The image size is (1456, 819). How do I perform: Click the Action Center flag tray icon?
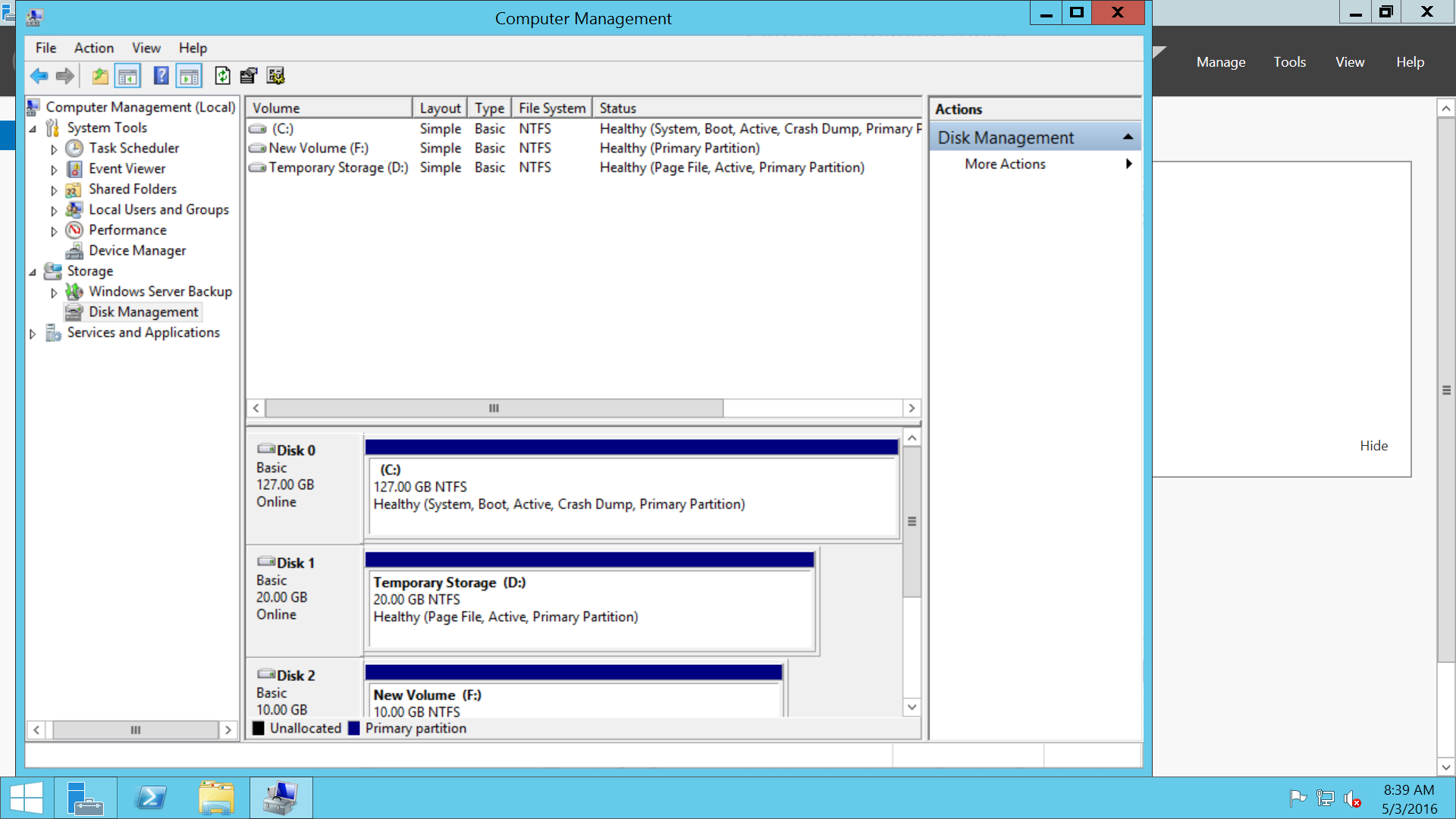point(1298,798)
